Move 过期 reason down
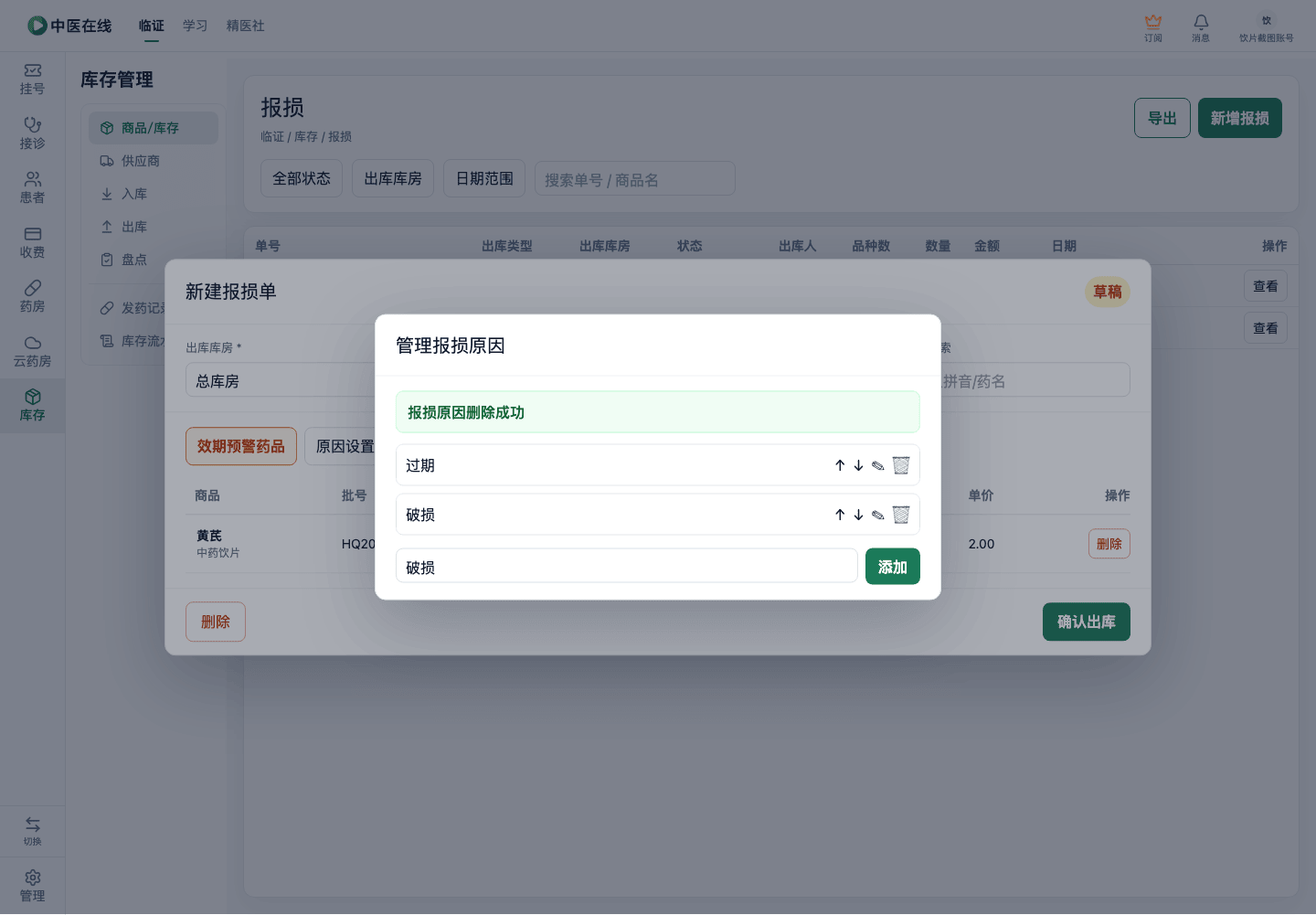 858,465
